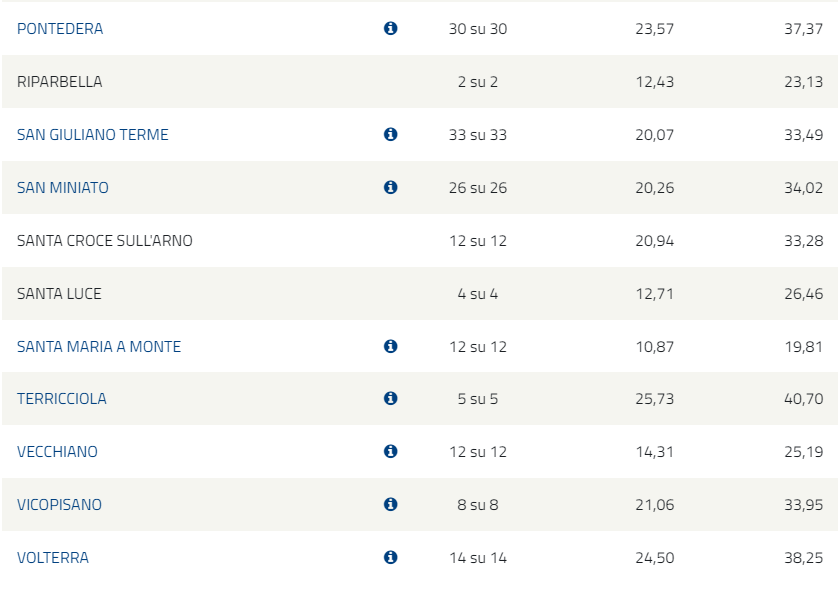Screen dimensions: 839x589
Task: Click the SANTA LUCE row name
Action: click(59, 294)
